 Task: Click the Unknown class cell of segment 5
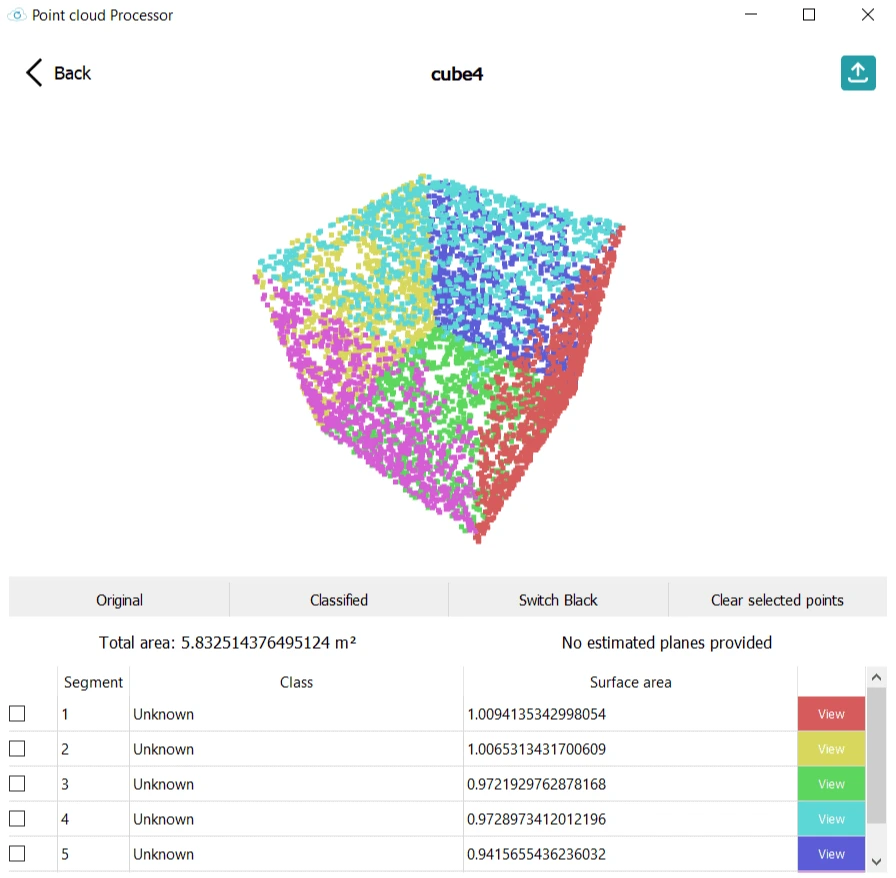click(x=296, y=853)
